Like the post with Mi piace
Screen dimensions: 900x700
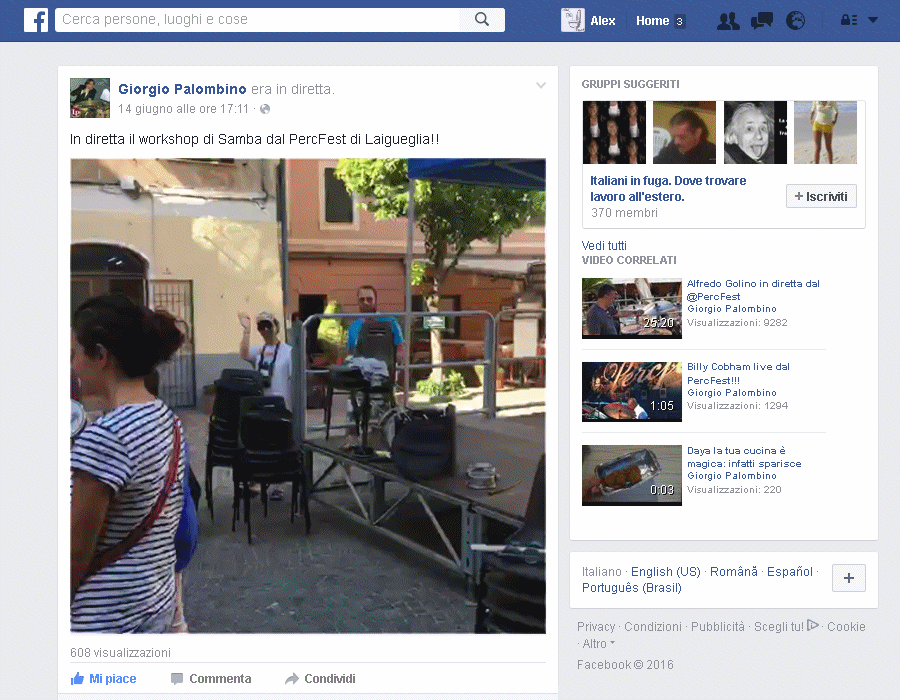103,679
